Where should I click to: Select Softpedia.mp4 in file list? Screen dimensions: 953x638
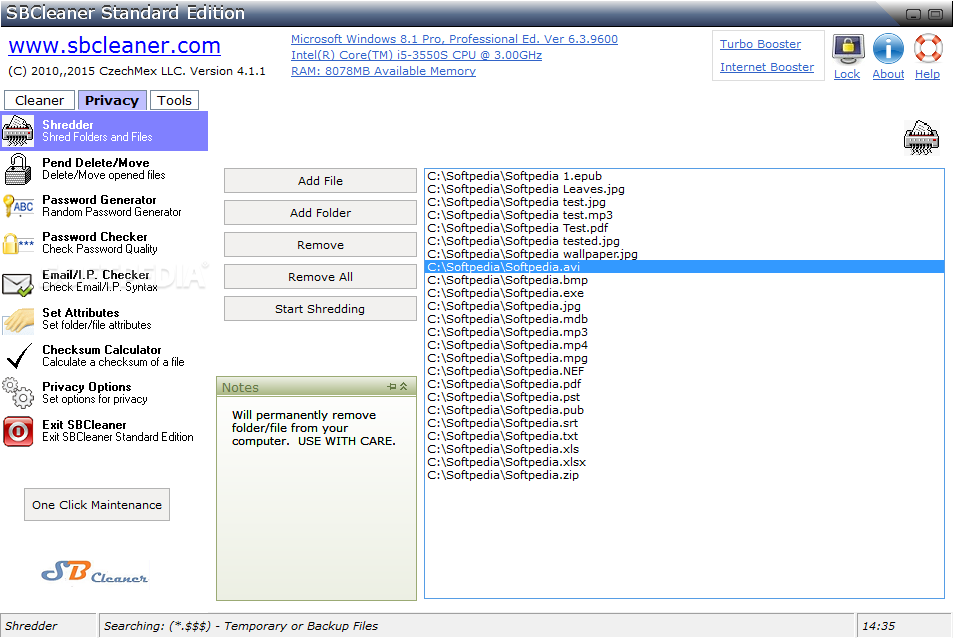pos(684,345)
